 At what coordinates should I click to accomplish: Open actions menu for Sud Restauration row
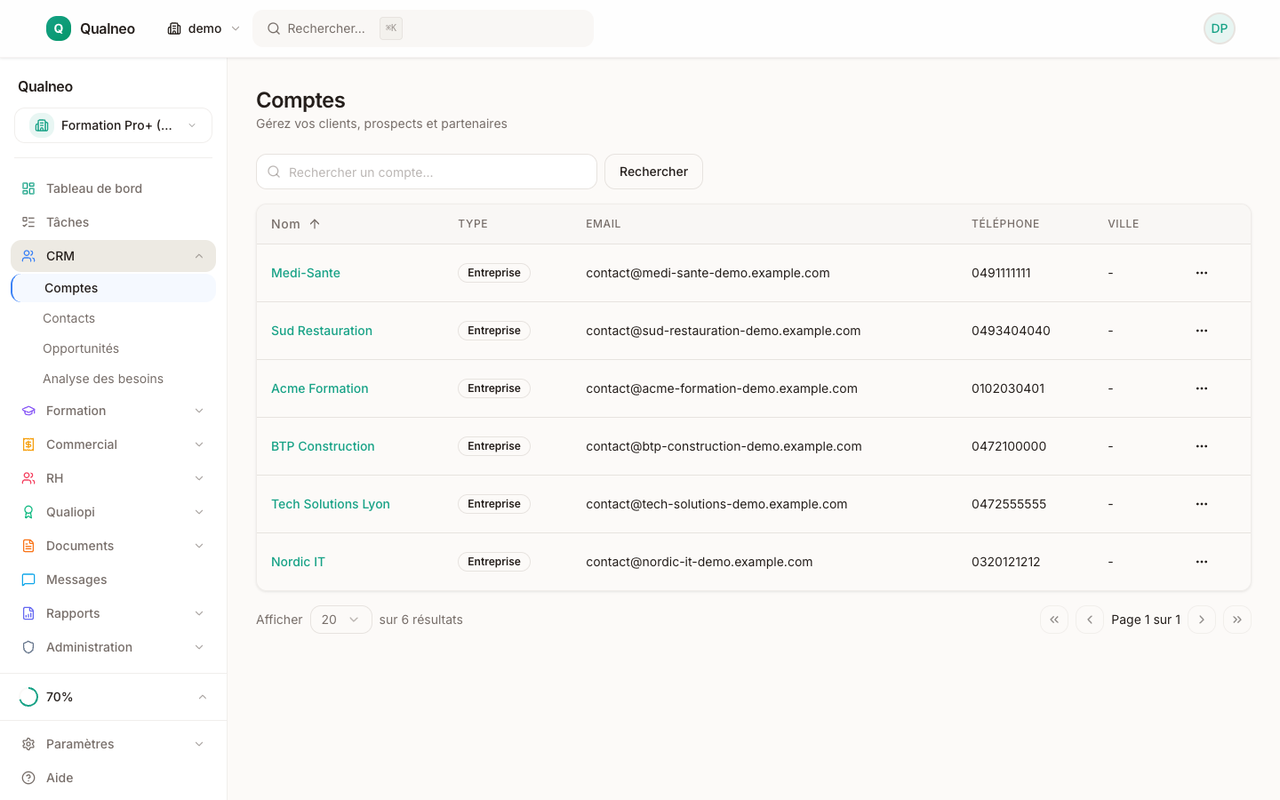tap(1202, 331)
